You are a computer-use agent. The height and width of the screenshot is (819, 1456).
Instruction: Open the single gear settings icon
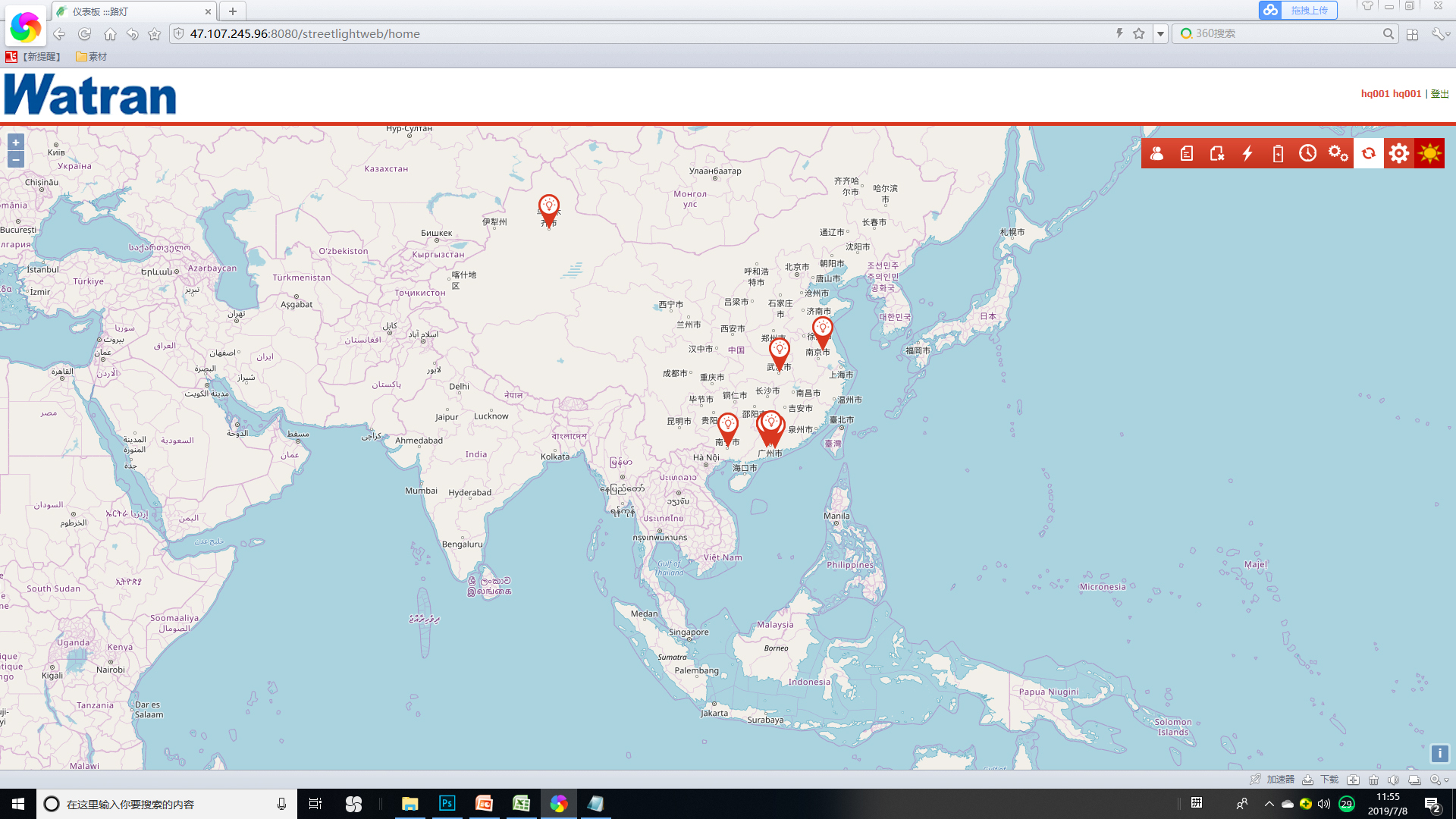coord(1399,153)
